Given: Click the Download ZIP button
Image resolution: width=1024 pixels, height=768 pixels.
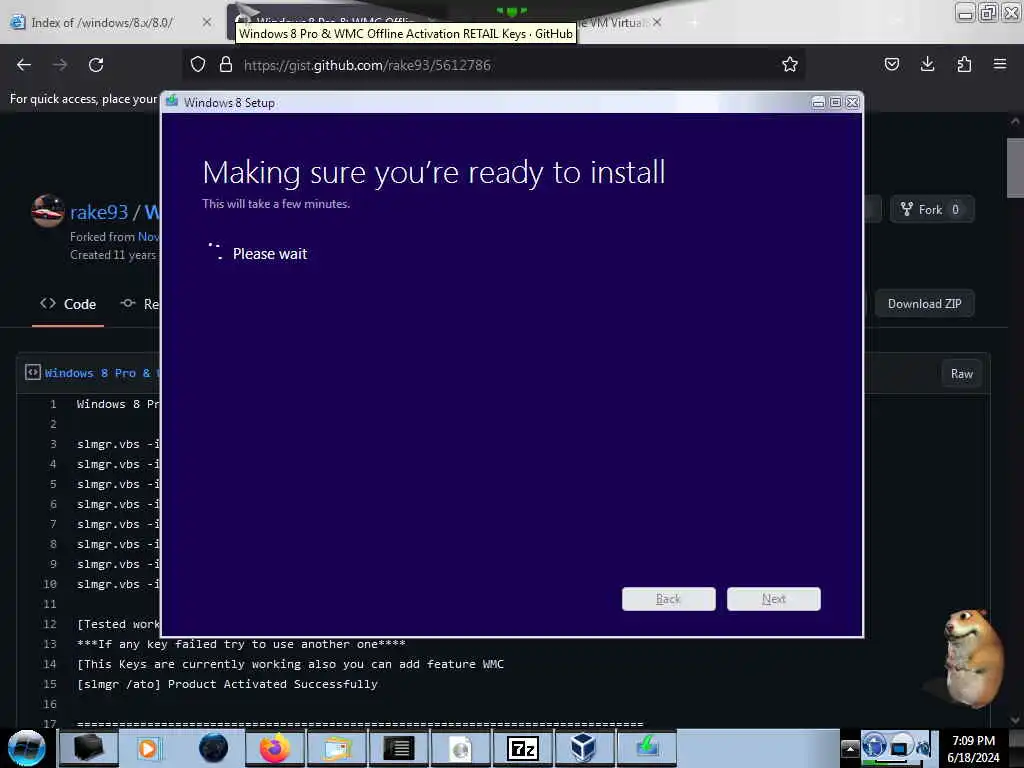Looking at the screenshot, I should (924, 304).
